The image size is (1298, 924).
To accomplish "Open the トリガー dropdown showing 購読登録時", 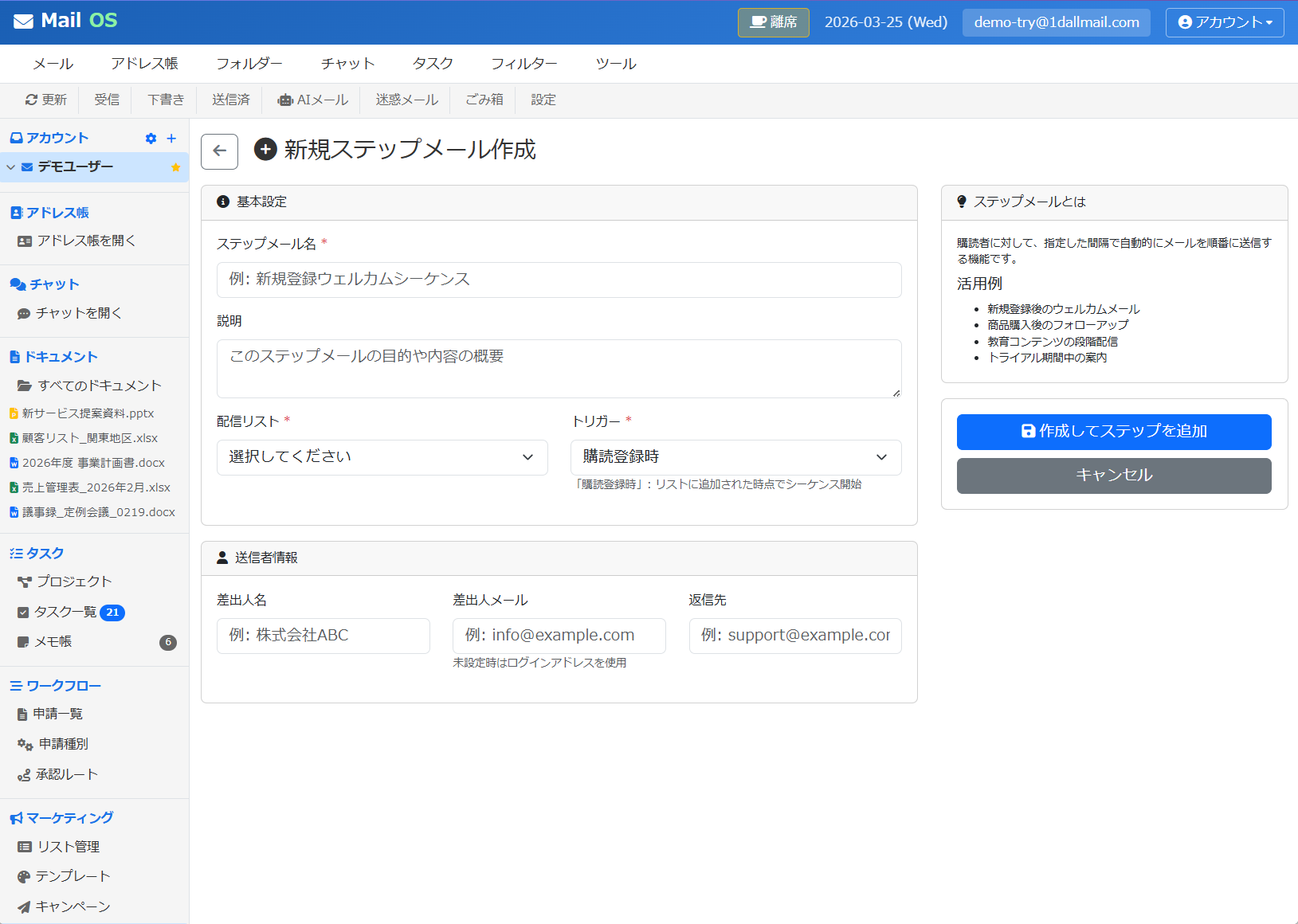I will (735, 457).
